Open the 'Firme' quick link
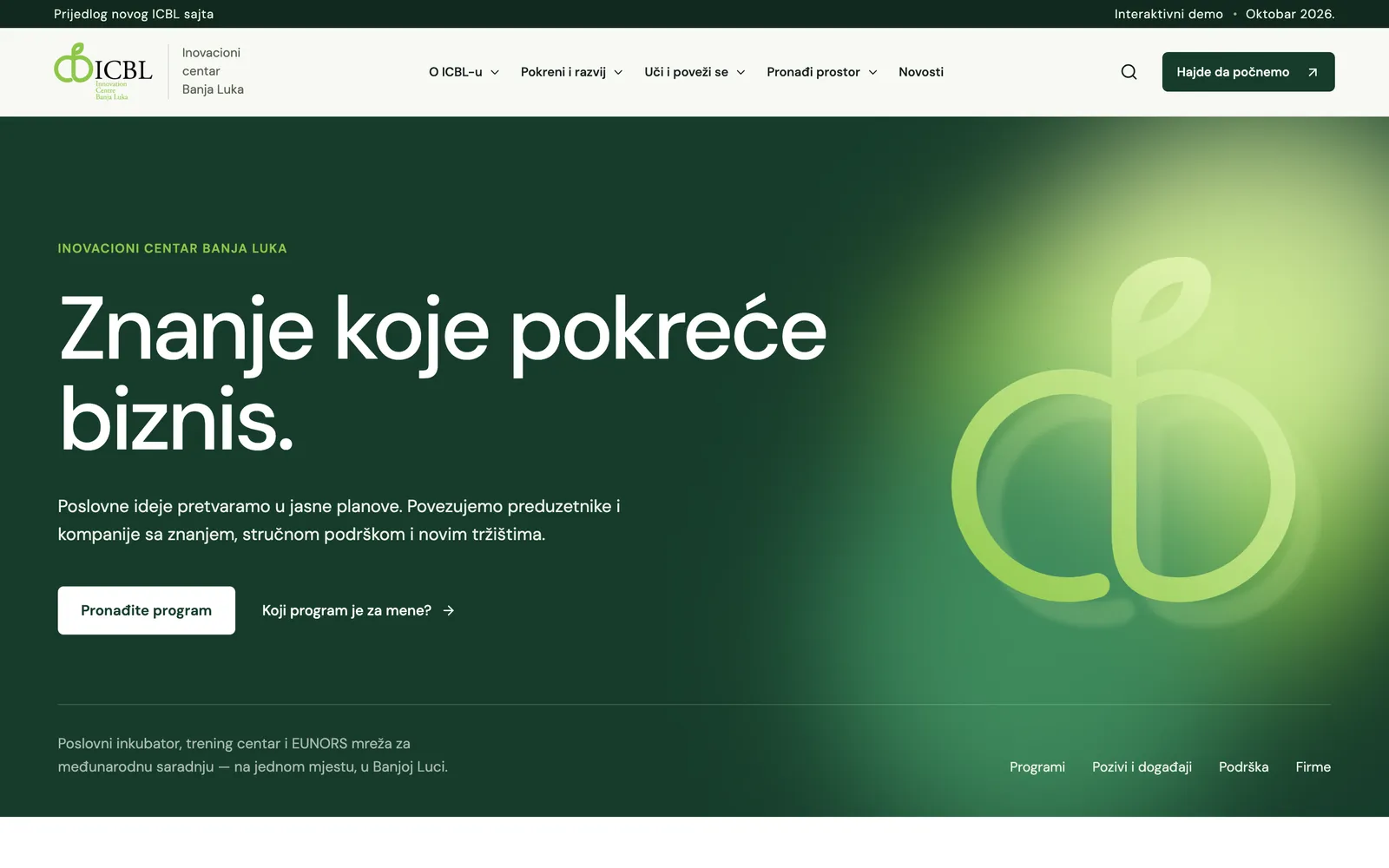1389x868 pixels. 1313,767
